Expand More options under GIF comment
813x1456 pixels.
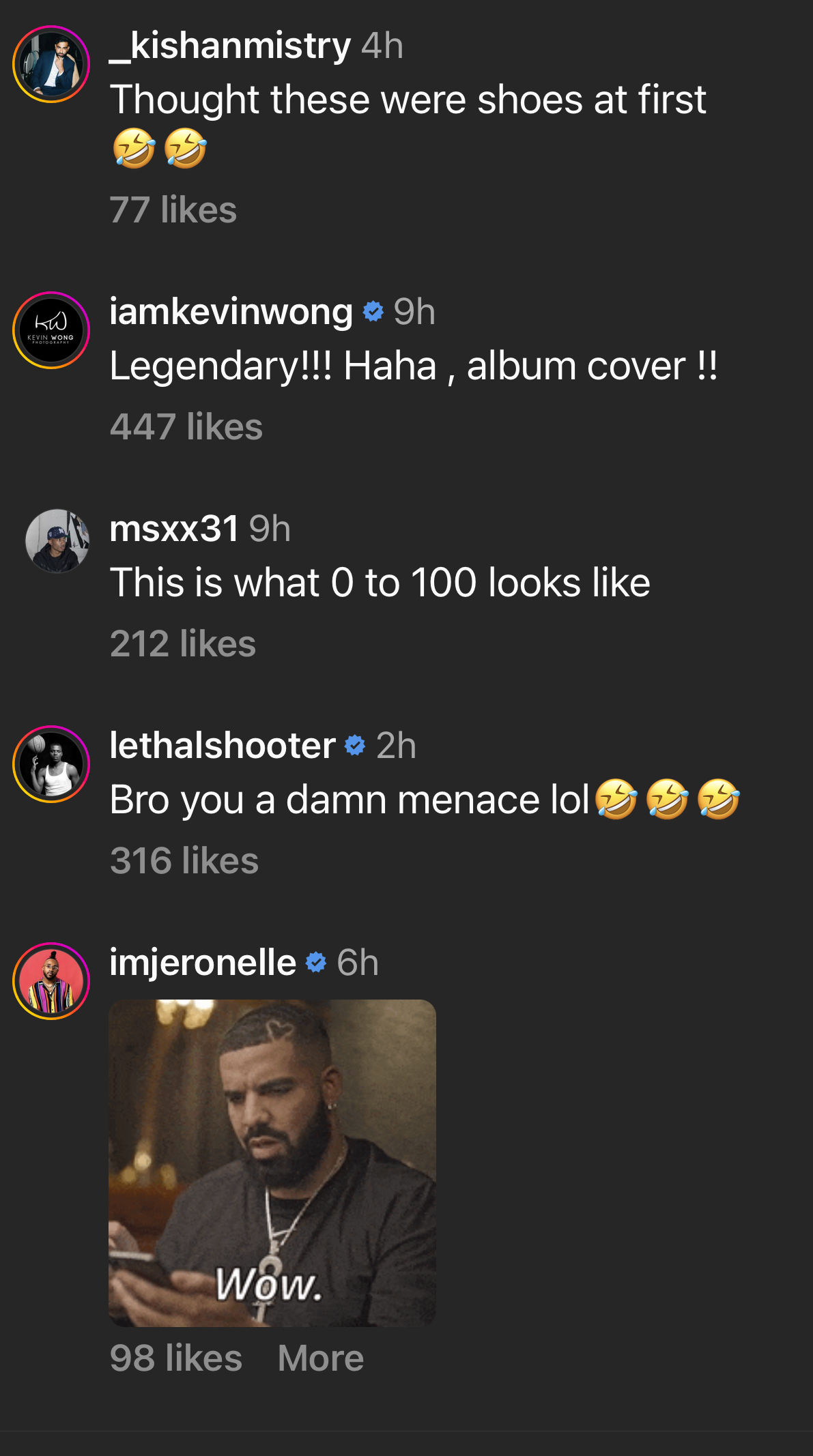(321, 1358)
